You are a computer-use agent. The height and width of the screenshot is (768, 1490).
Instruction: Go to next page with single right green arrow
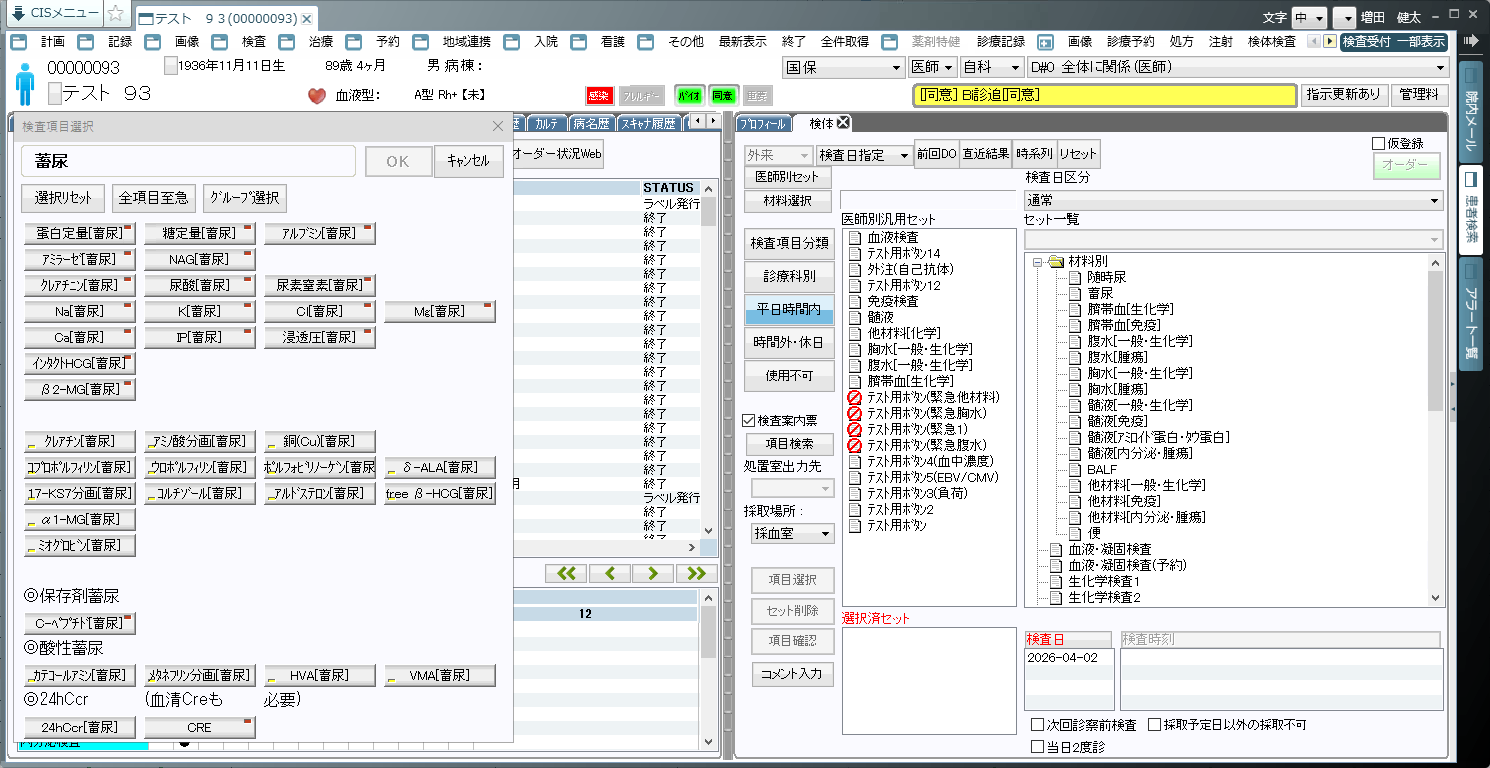click(x=652, y=573)
